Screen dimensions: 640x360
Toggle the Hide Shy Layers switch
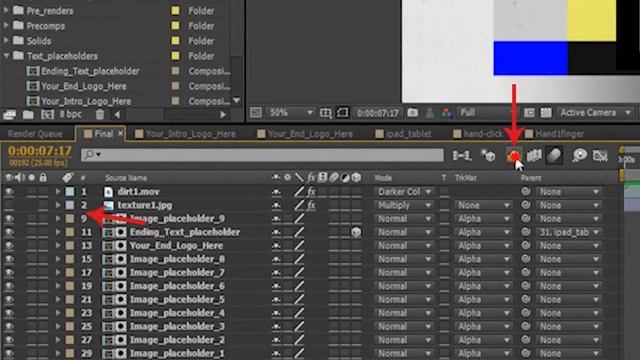[514, 156]
